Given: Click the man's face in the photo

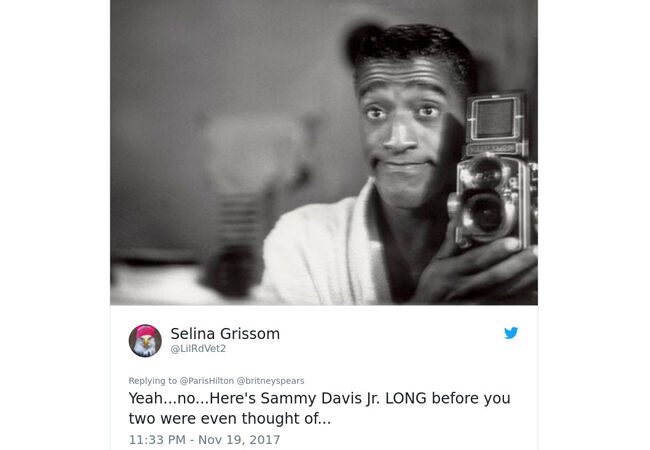Looking at the screenshot, I should click(x=404, y=133).
